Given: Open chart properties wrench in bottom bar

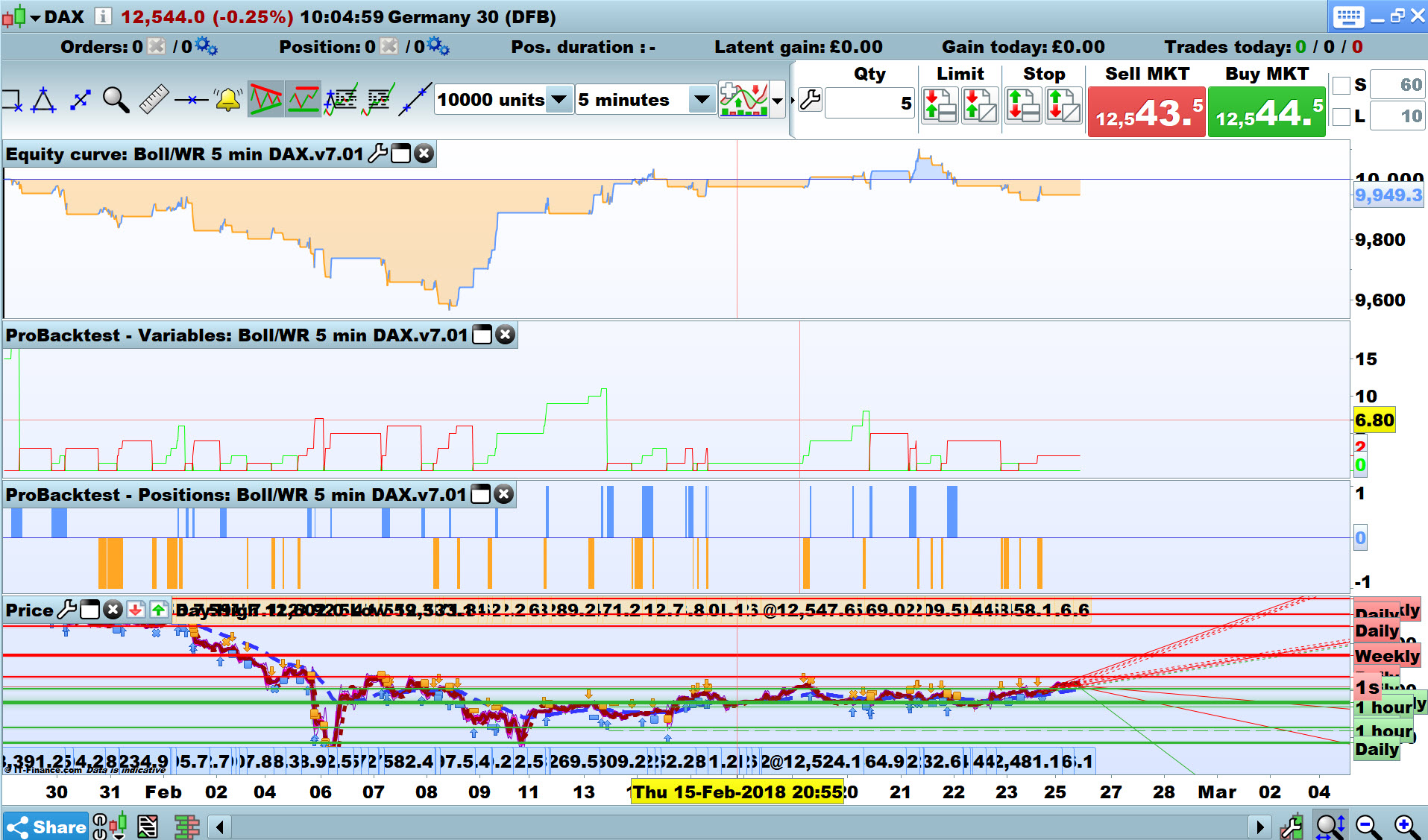Looking at the screenshot, I should [x=1292, y=827].
